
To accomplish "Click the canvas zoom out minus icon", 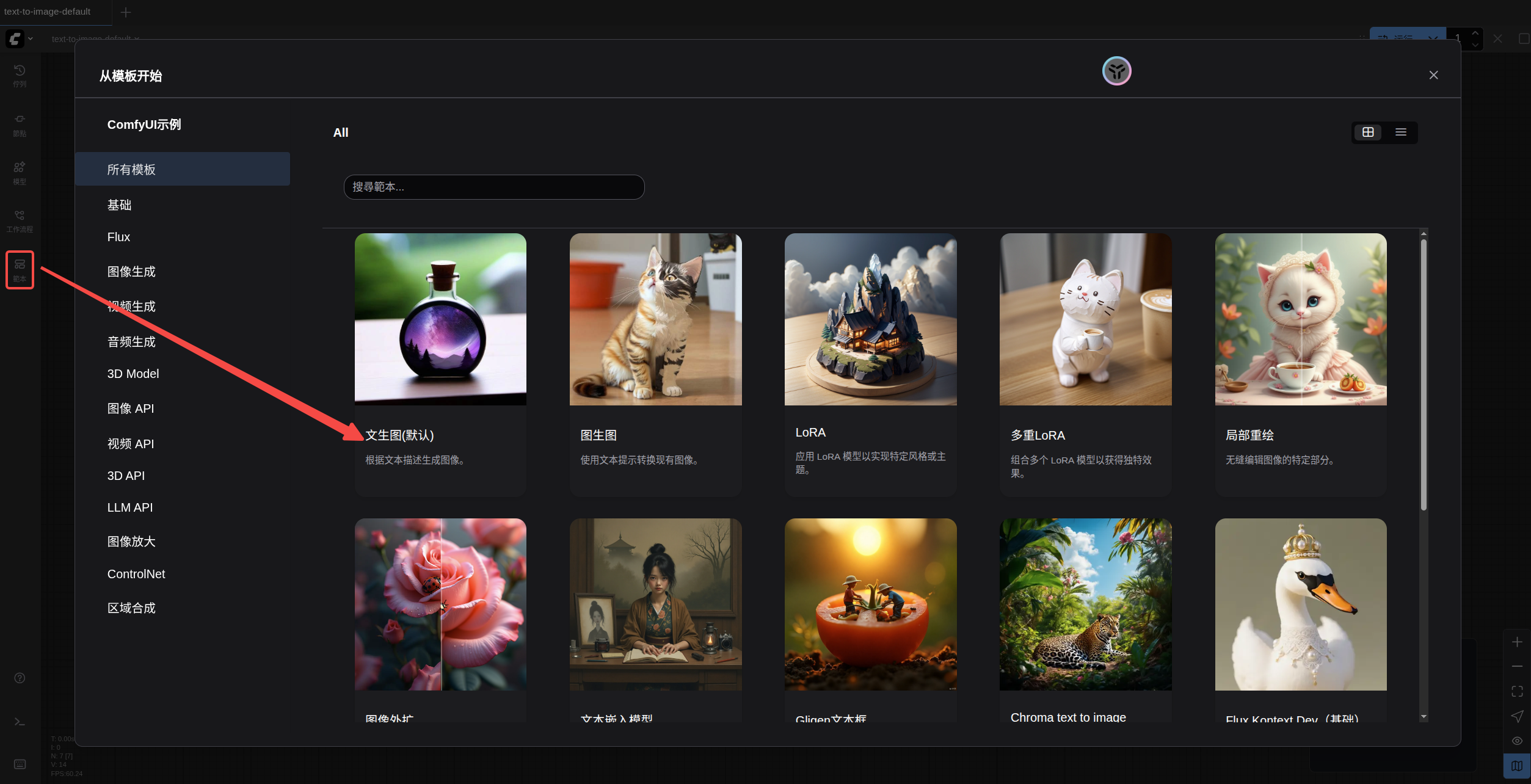I will 1516,666.
